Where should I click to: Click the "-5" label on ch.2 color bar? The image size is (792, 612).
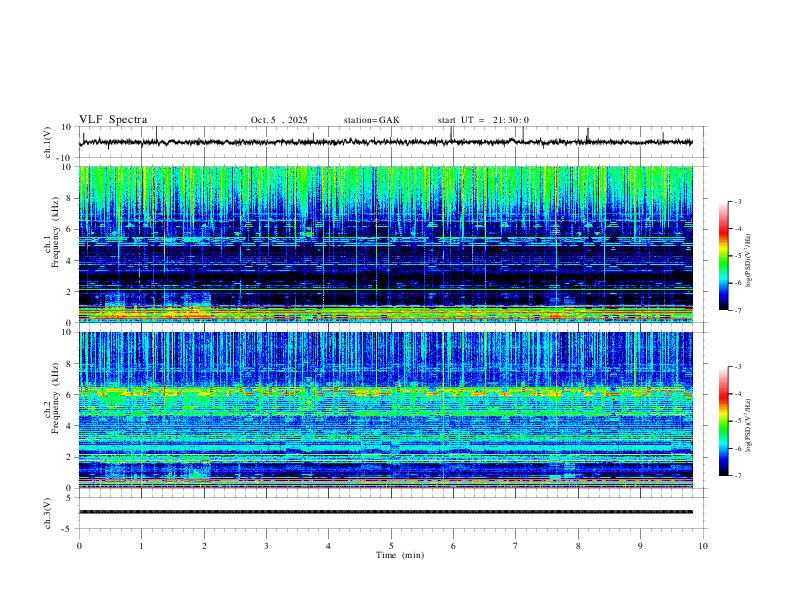coord(737,421)
